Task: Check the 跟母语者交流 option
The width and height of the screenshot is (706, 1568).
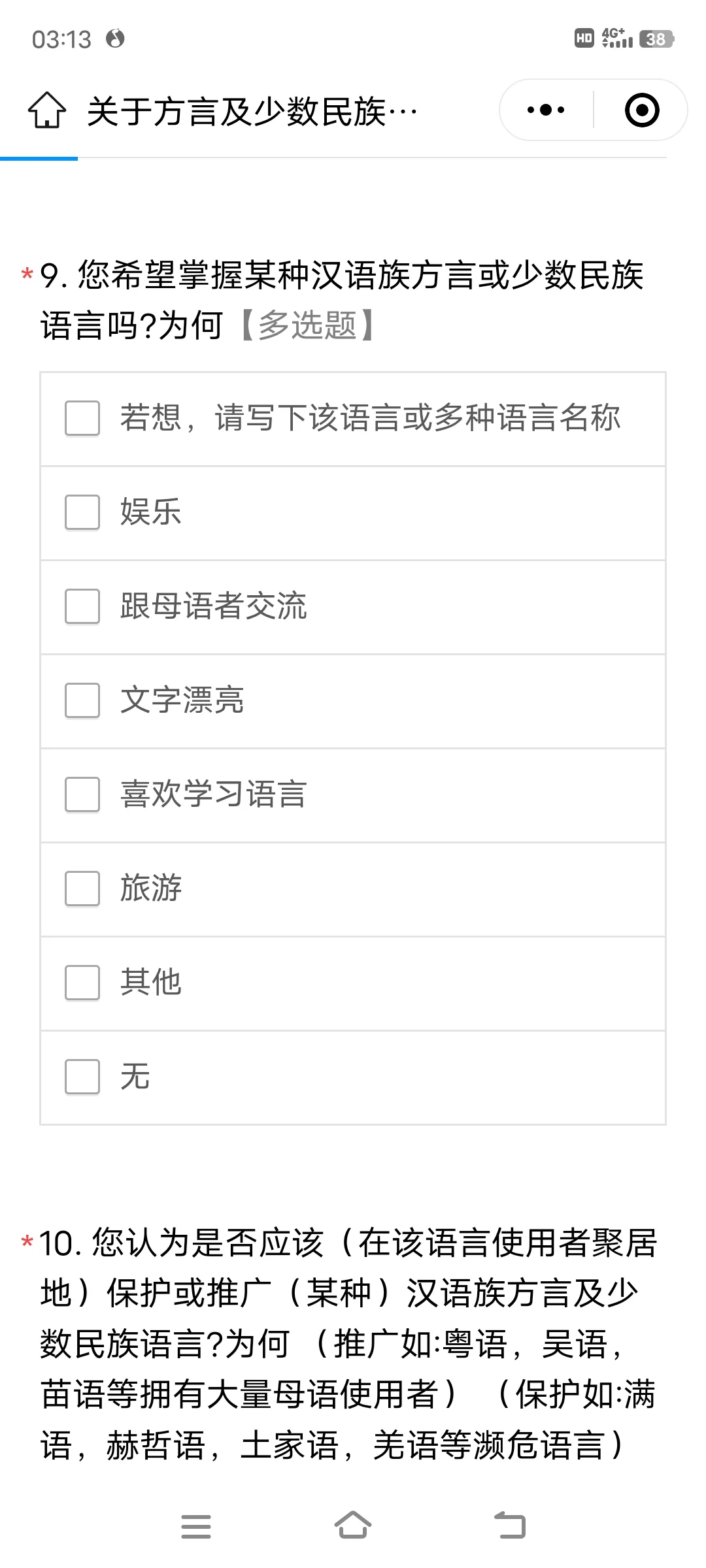Action: tap(82, 606)
